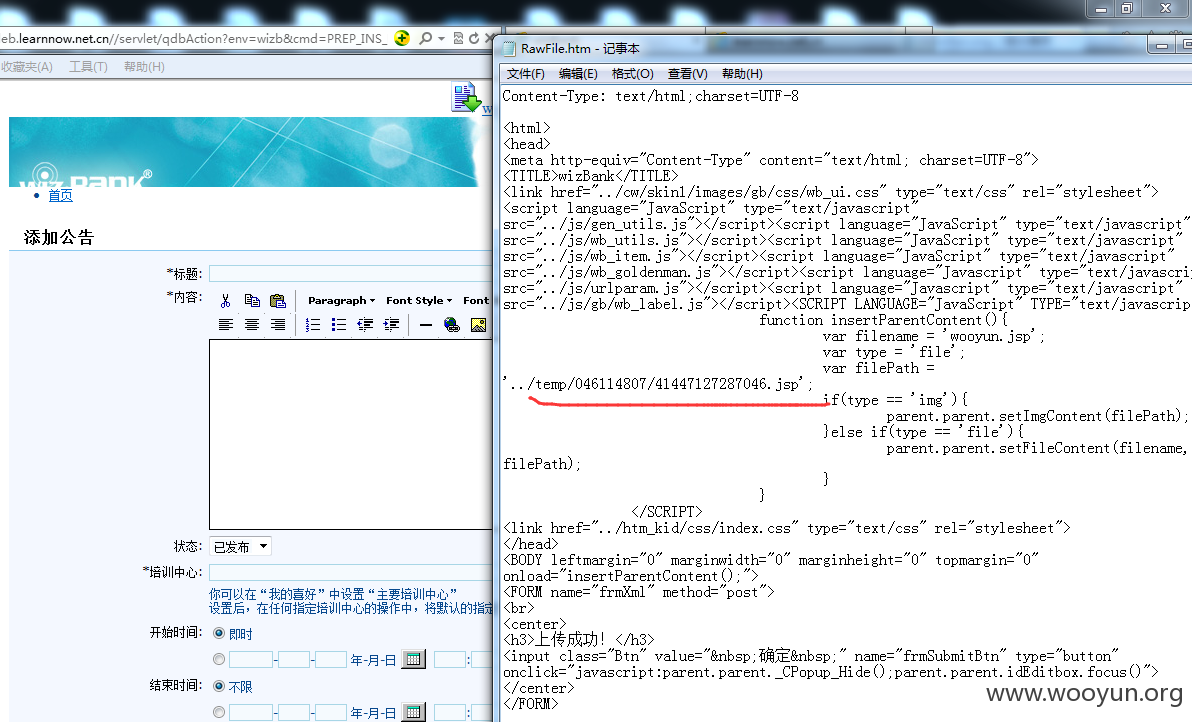This screenshot has height=722, width=1192.
Task: Click the Copy icon in editor toolbar
Action: pos(252,300)
